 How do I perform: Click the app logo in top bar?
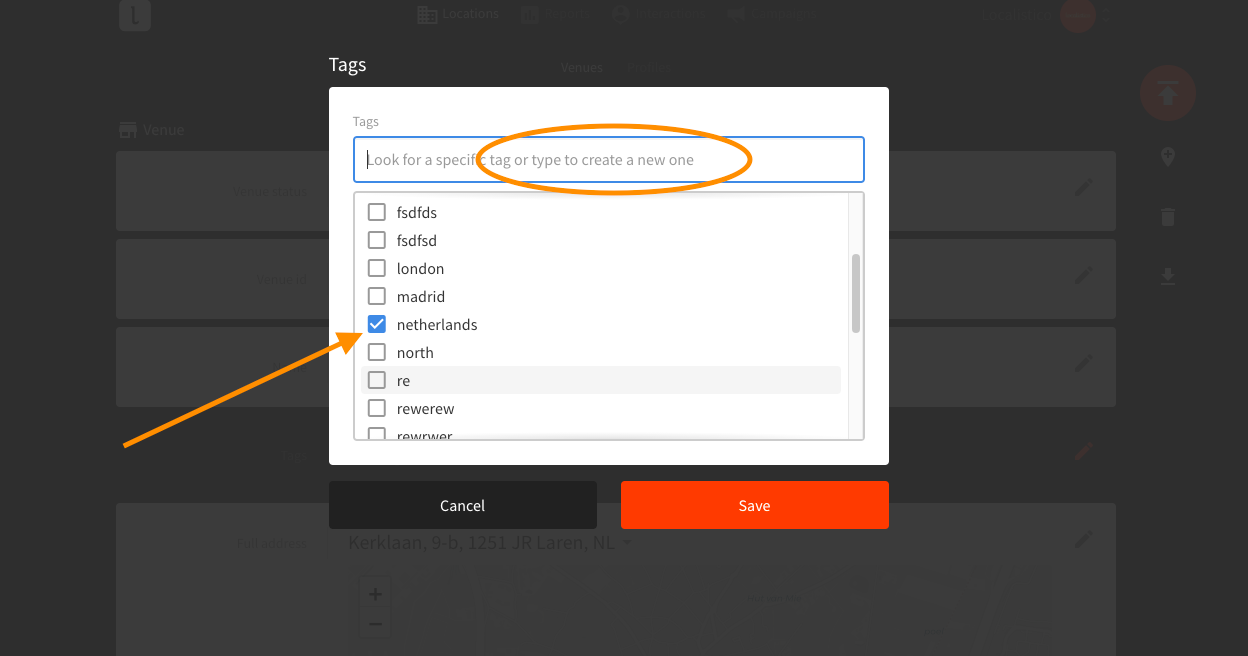(x=135, y=15)
